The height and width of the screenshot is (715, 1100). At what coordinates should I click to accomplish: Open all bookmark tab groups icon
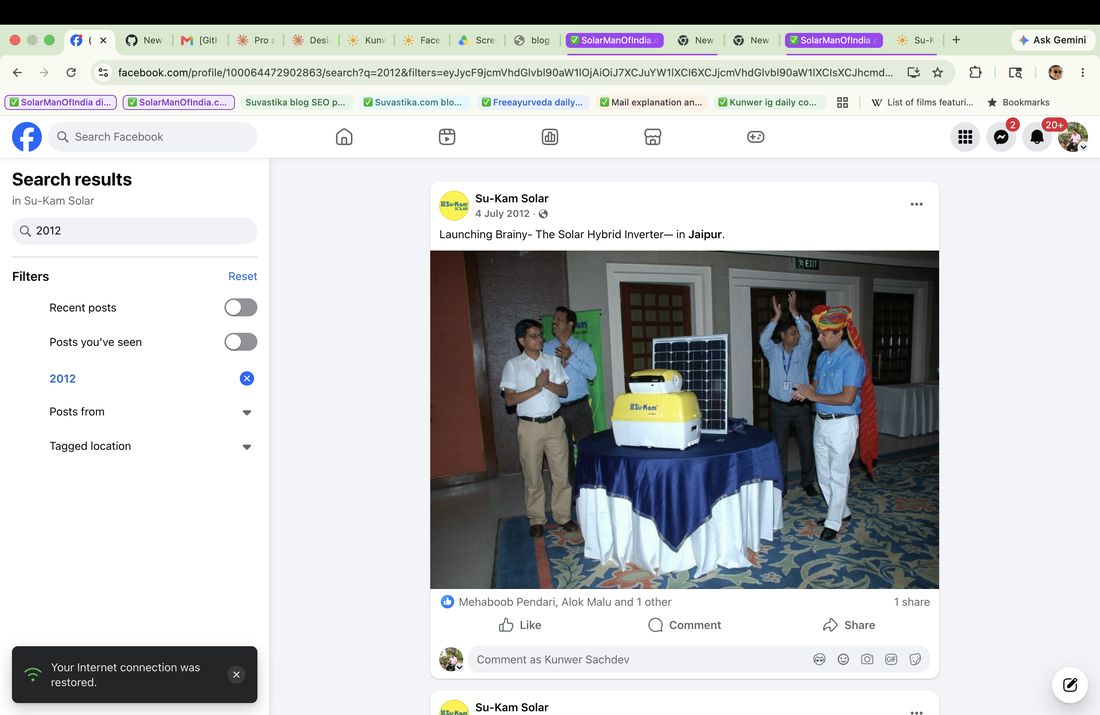843,102
